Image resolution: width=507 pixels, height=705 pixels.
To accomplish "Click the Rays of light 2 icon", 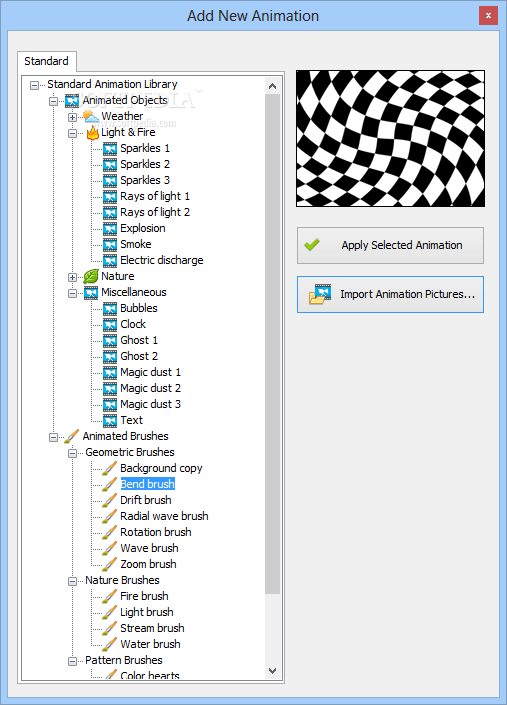I will (x=110, y=212).
